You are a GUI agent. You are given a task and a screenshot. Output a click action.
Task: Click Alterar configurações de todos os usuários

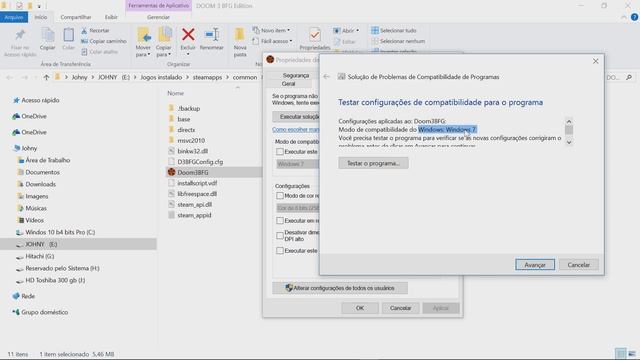[340, 288]
